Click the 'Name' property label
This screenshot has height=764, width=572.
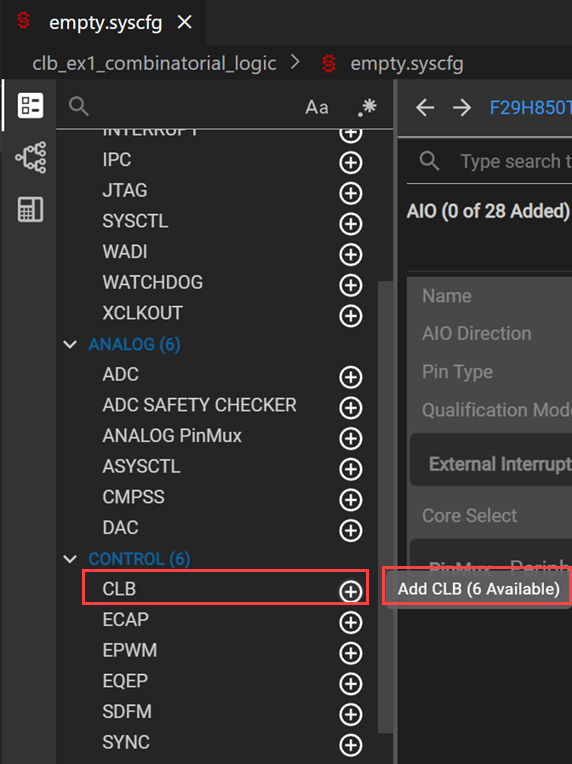(447, 296)
